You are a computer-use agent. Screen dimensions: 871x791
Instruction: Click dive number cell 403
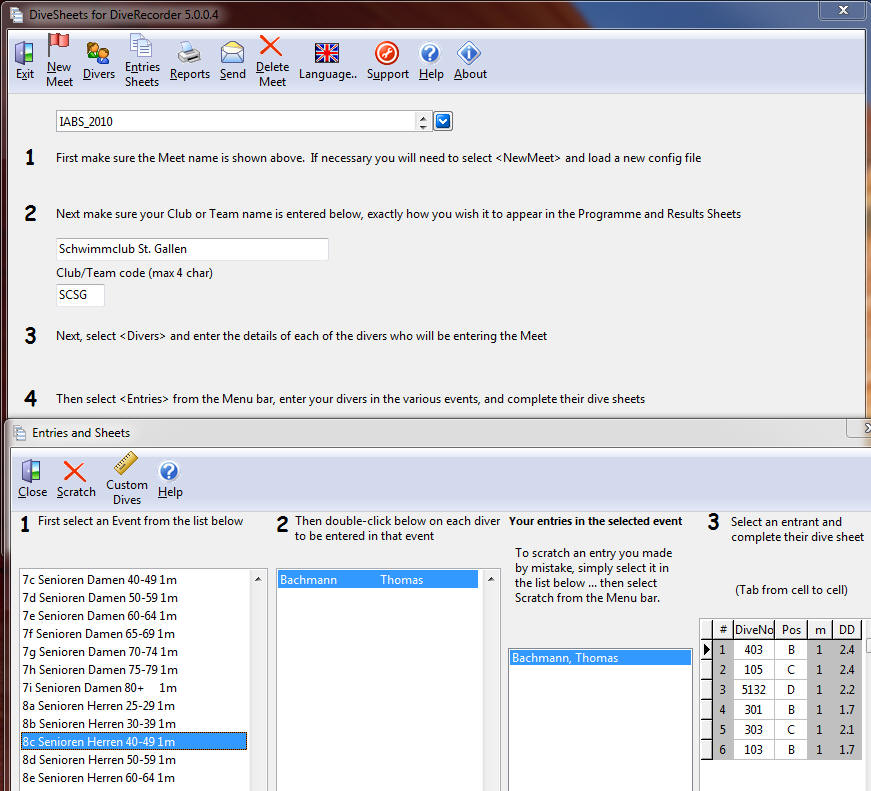tap(754, 649)
